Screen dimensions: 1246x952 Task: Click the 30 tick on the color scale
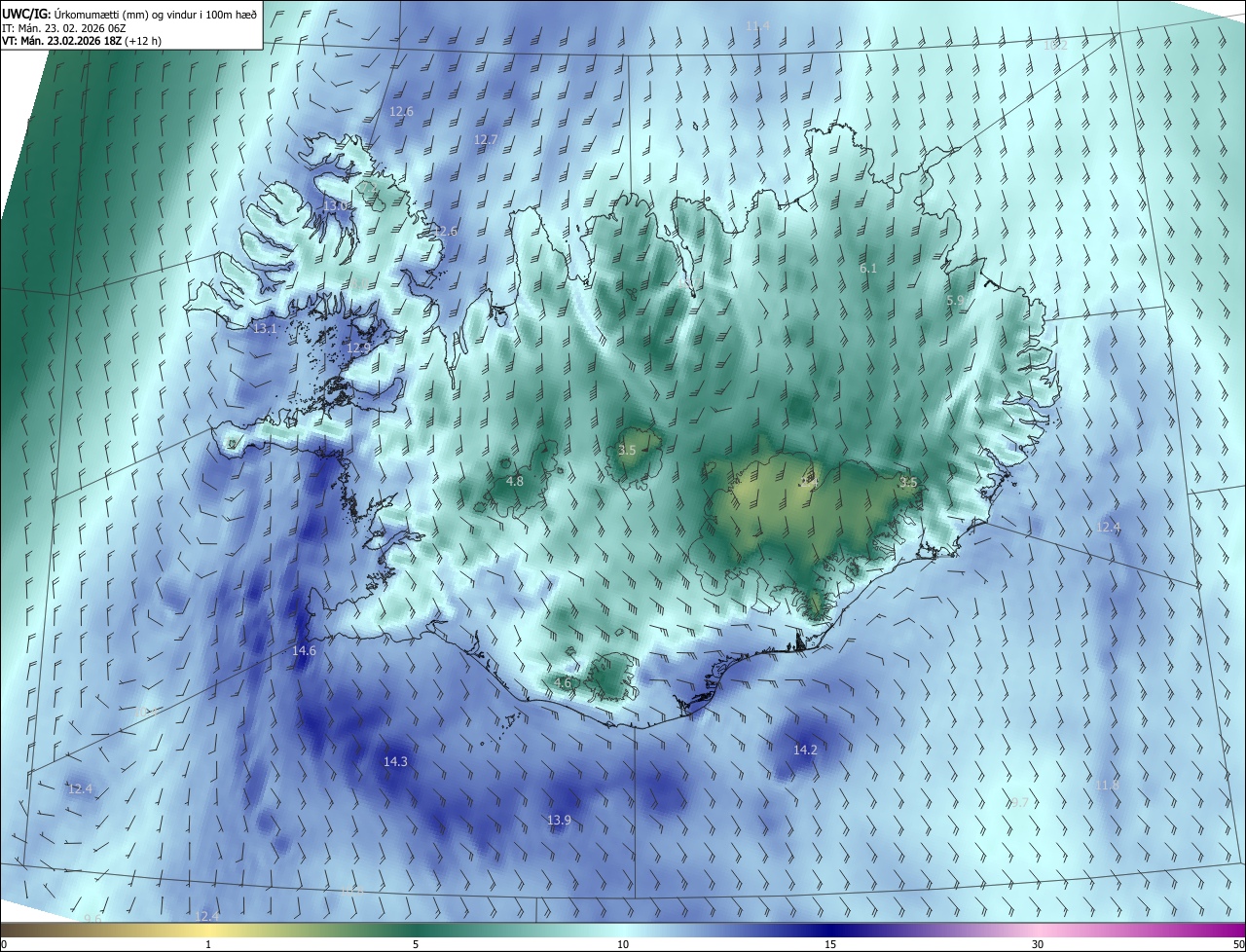[x=1038, y=944]
